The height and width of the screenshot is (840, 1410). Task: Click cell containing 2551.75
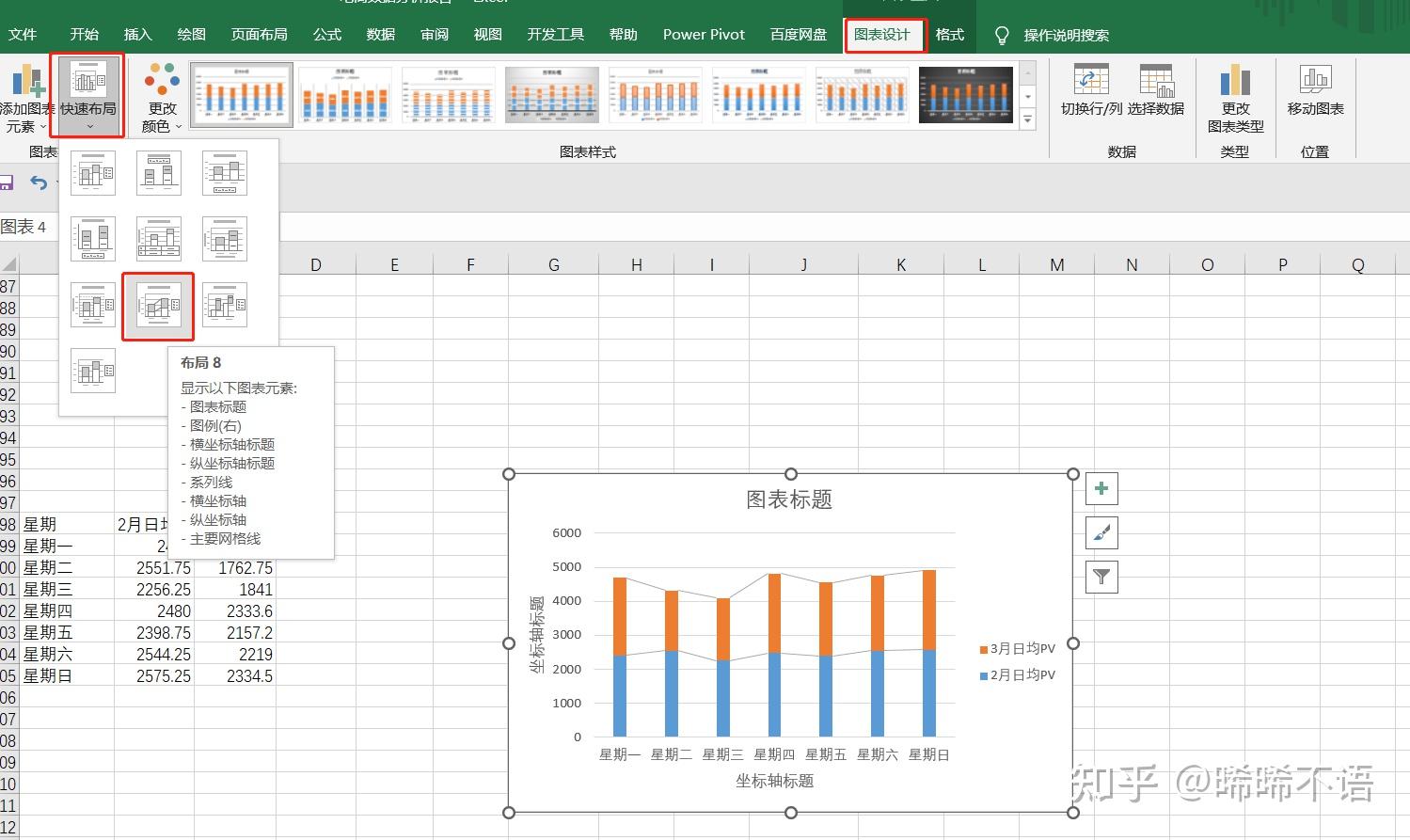point(154,567)
